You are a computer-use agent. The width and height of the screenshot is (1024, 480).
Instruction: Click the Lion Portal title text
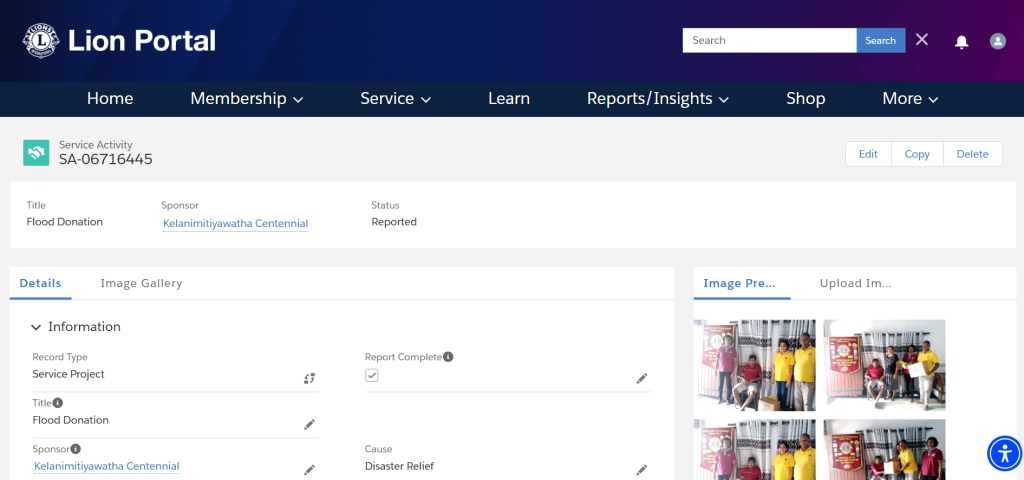[142, 41]
